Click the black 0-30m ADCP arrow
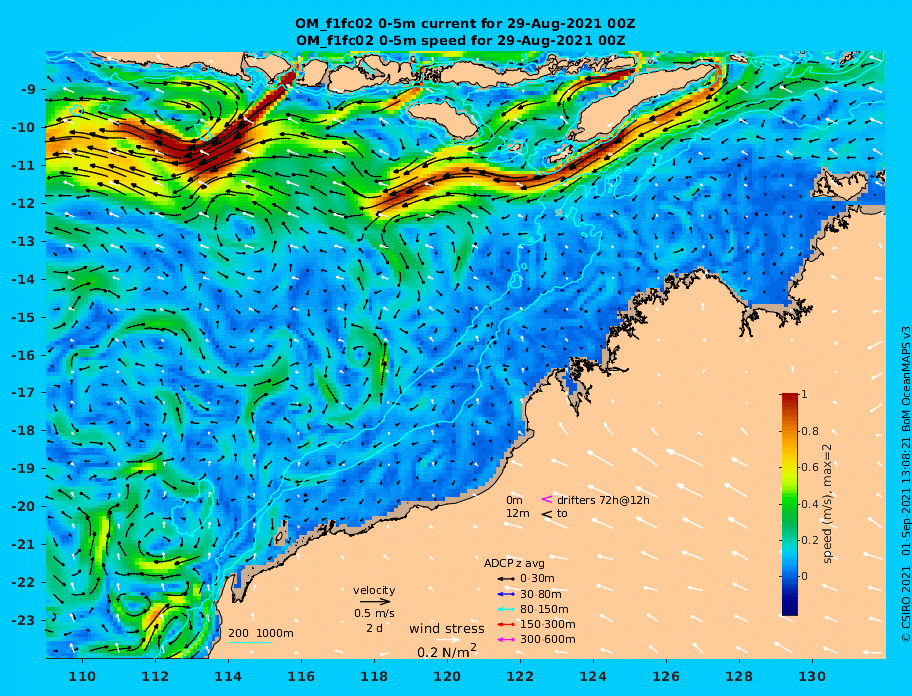Screen dimensions: 912x696 pos(506,579)
